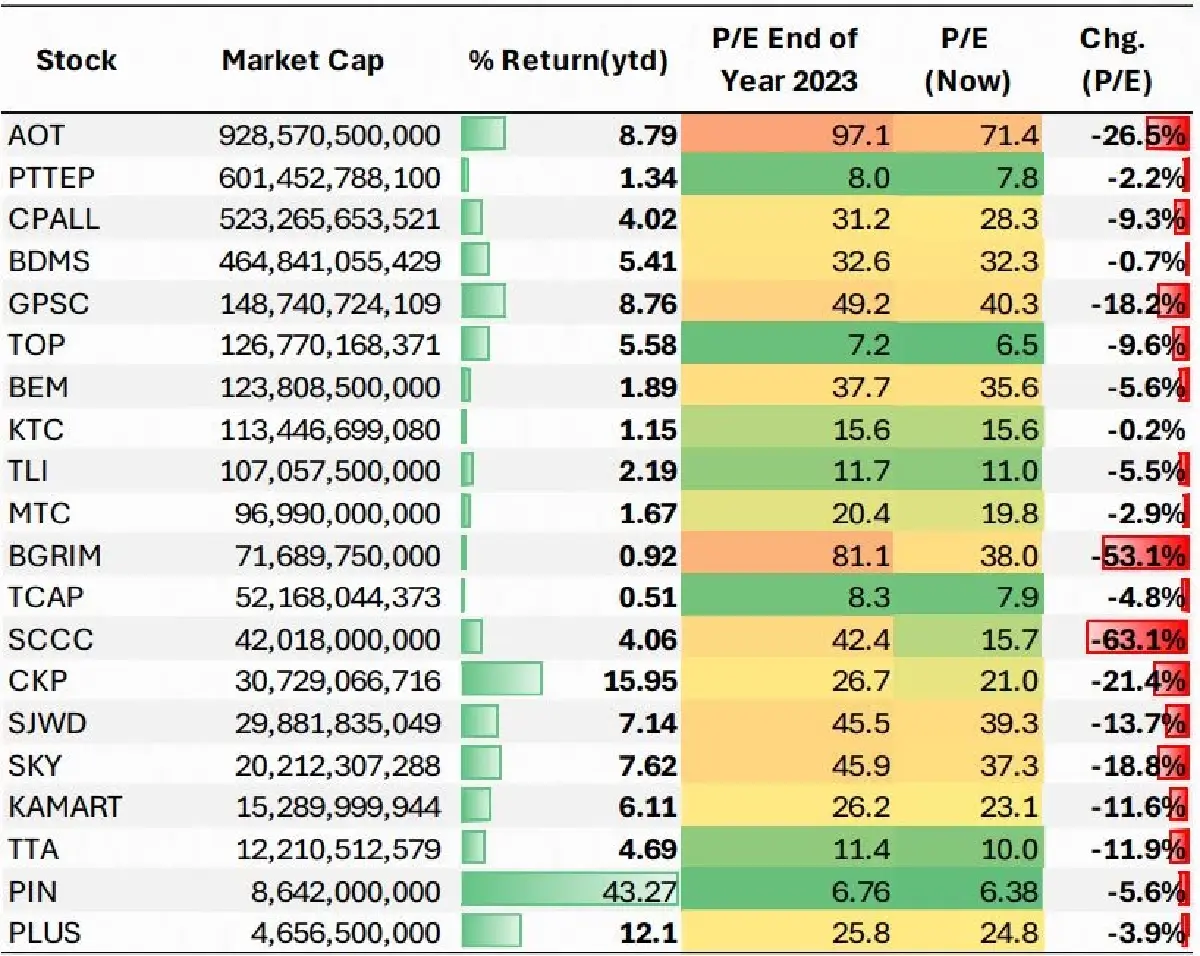Click the Stock column header

tap(77, 60)
